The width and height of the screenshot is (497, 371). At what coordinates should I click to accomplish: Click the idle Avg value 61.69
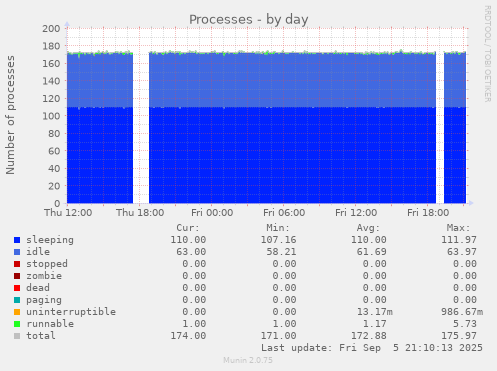pos(372,252)
